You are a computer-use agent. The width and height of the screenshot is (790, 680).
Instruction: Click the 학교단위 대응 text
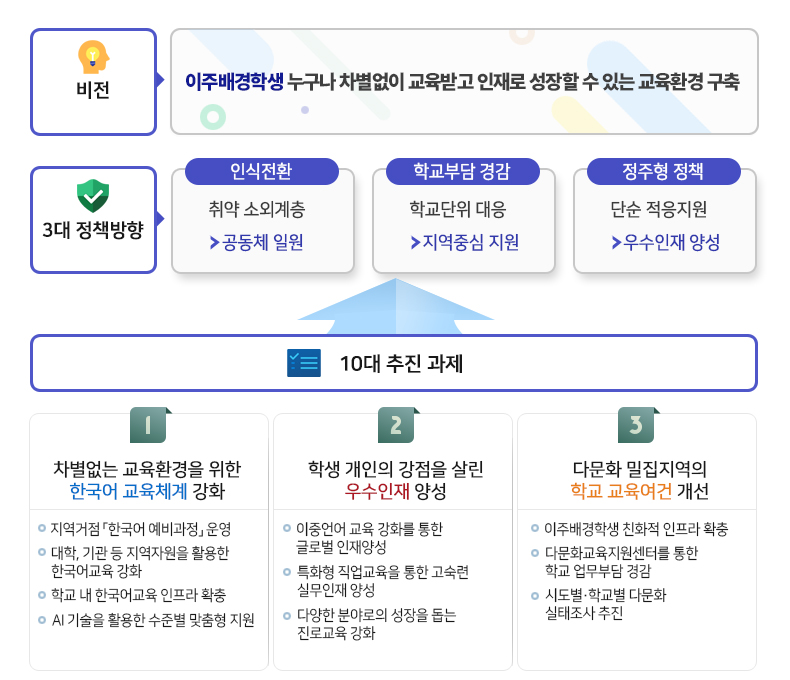click(x=458, y=209)
